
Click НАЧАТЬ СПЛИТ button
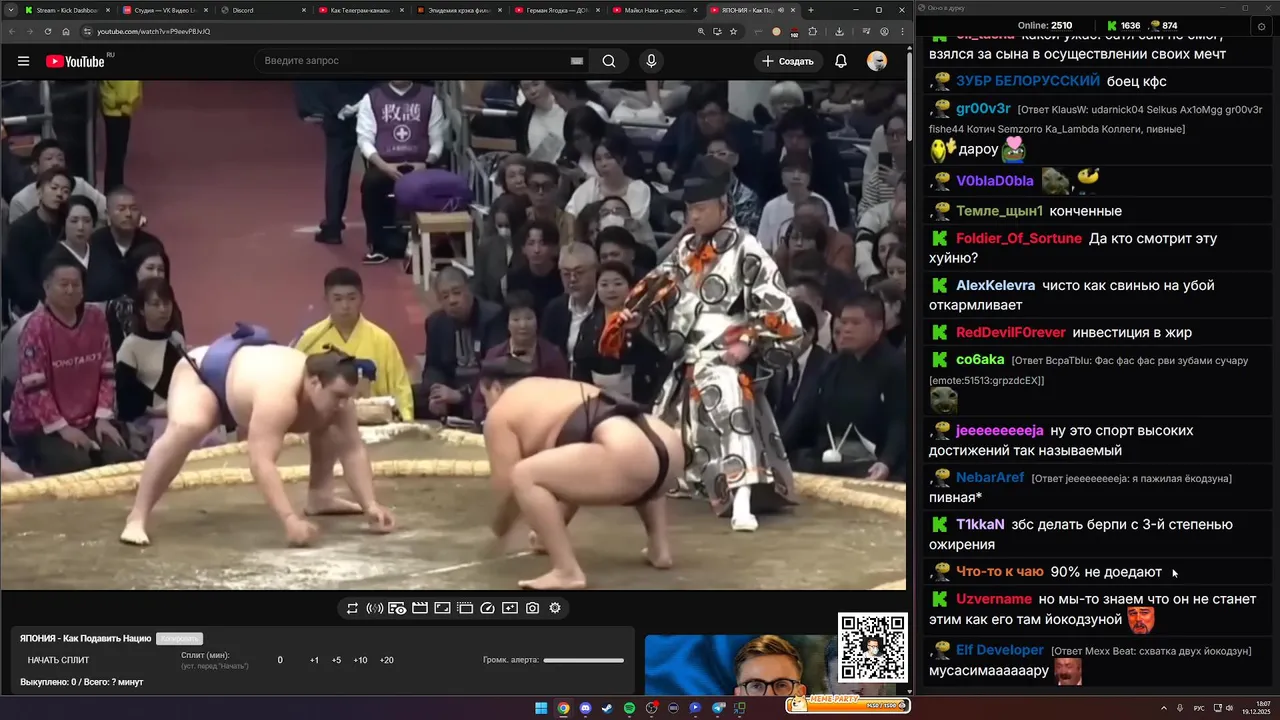click(x=58, y=660)
